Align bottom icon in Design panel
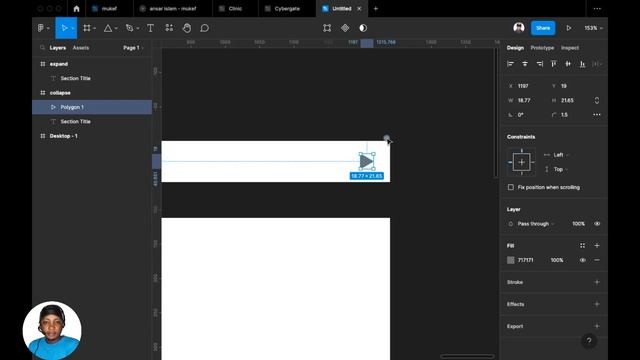Image resolution: width=640 pixels, height=360 pixels. click(x=582, y=64)
